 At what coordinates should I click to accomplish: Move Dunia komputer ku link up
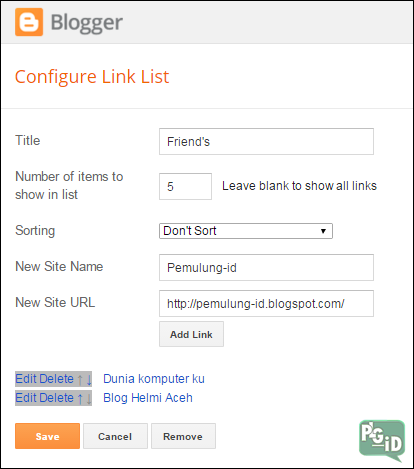[x=80, y=379]
